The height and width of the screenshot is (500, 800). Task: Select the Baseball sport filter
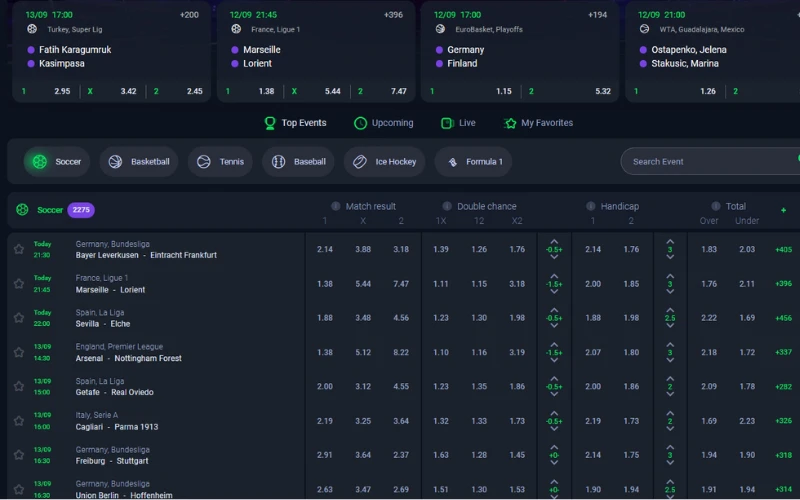298,162
